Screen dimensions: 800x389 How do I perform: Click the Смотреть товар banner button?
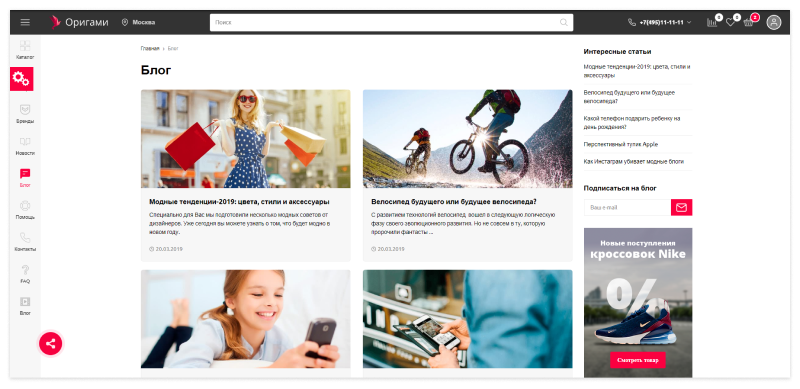tap(638, 360)
